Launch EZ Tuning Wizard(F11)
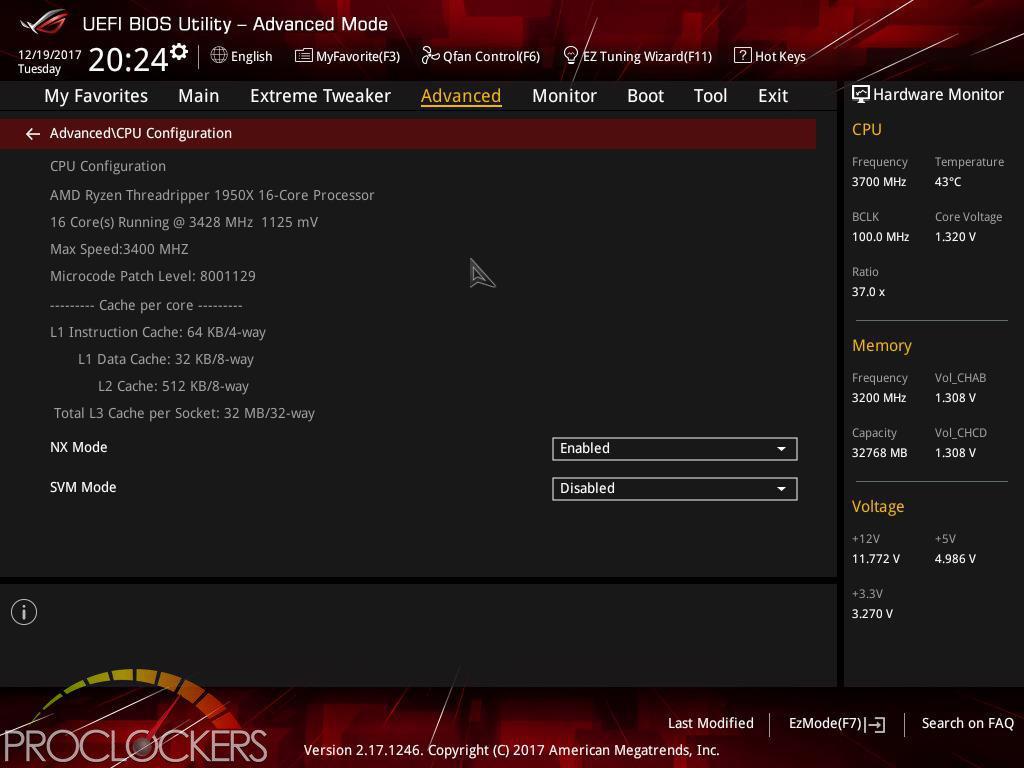 (637, 56)
